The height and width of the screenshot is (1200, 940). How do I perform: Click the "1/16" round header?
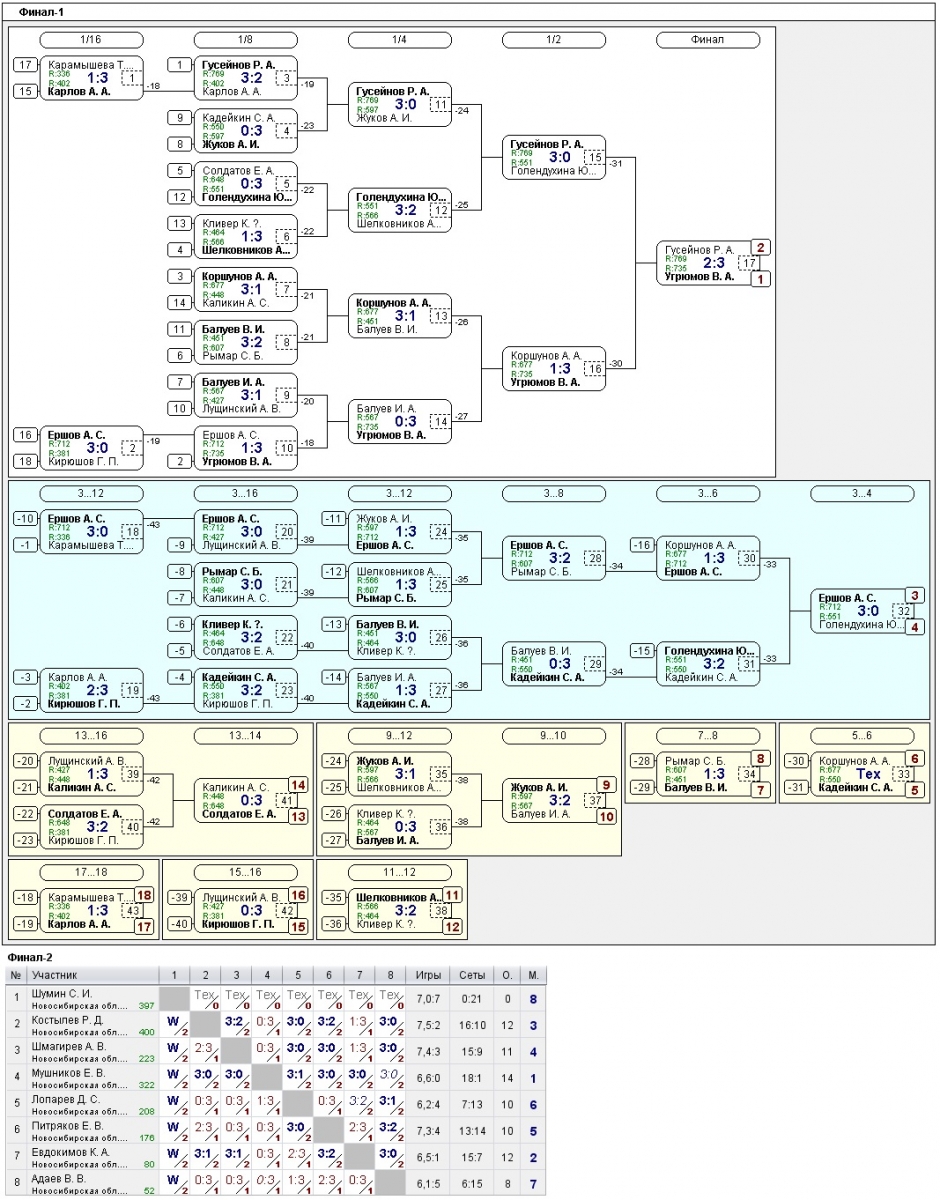coord(91,39)
